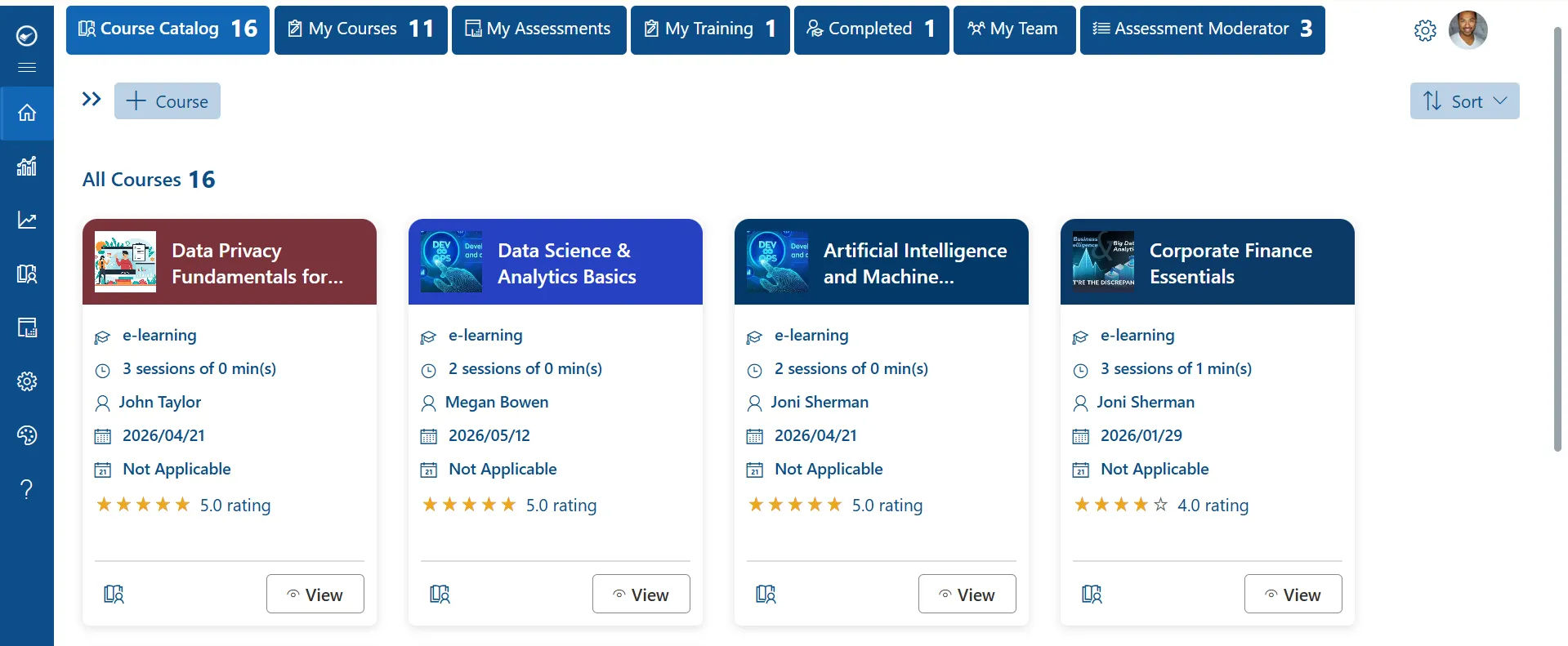Click the date 2026/05/12

pos(489,436)
